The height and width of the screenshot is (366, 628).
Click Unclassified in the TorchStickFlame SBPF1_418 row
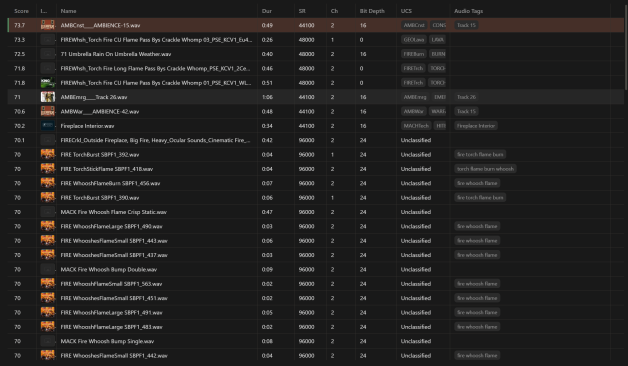click(416, 169)
